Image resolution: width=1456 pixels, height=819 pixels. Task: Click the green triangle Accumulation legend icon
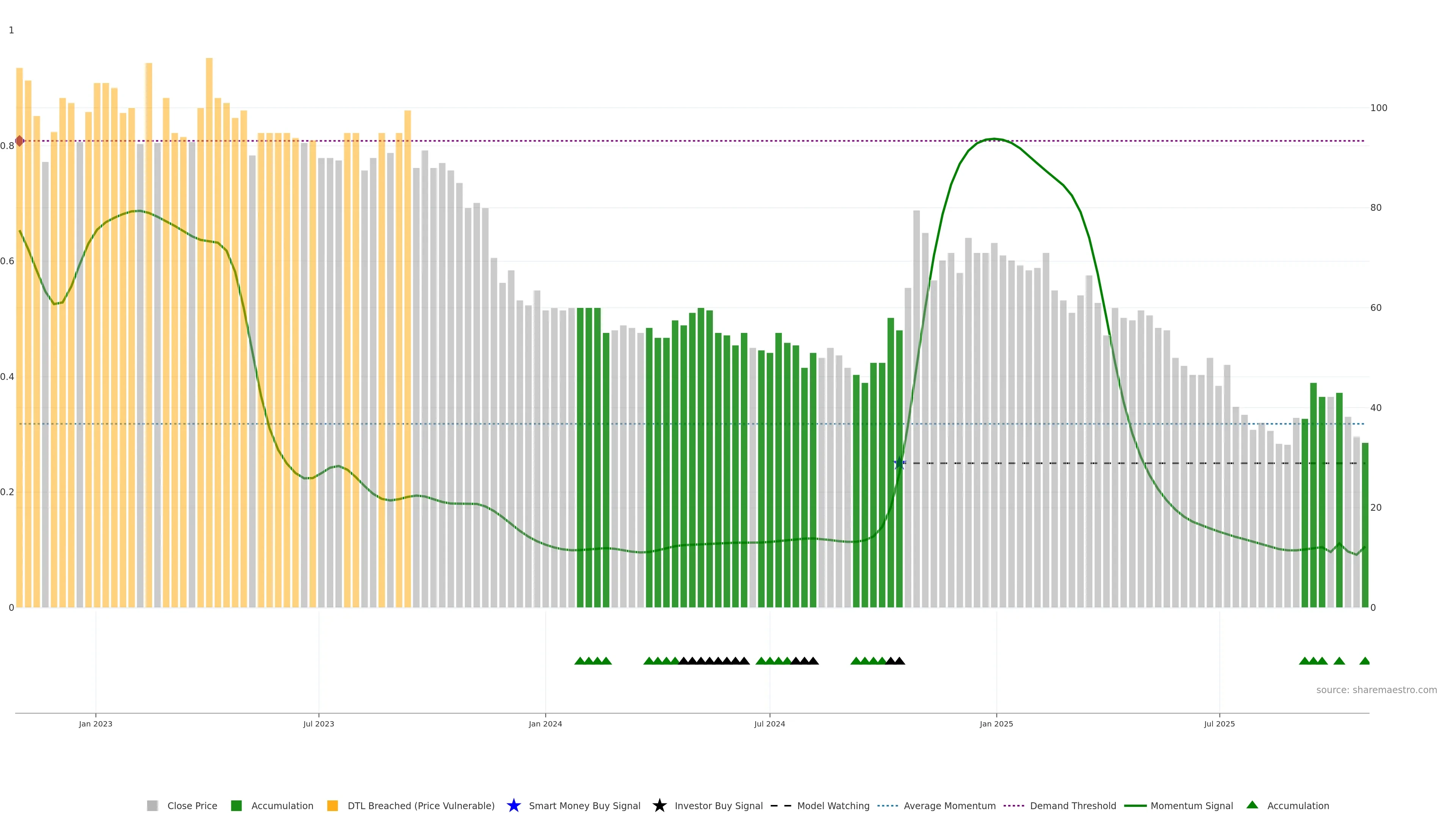pyautogui.click(x=1252, y=805)
